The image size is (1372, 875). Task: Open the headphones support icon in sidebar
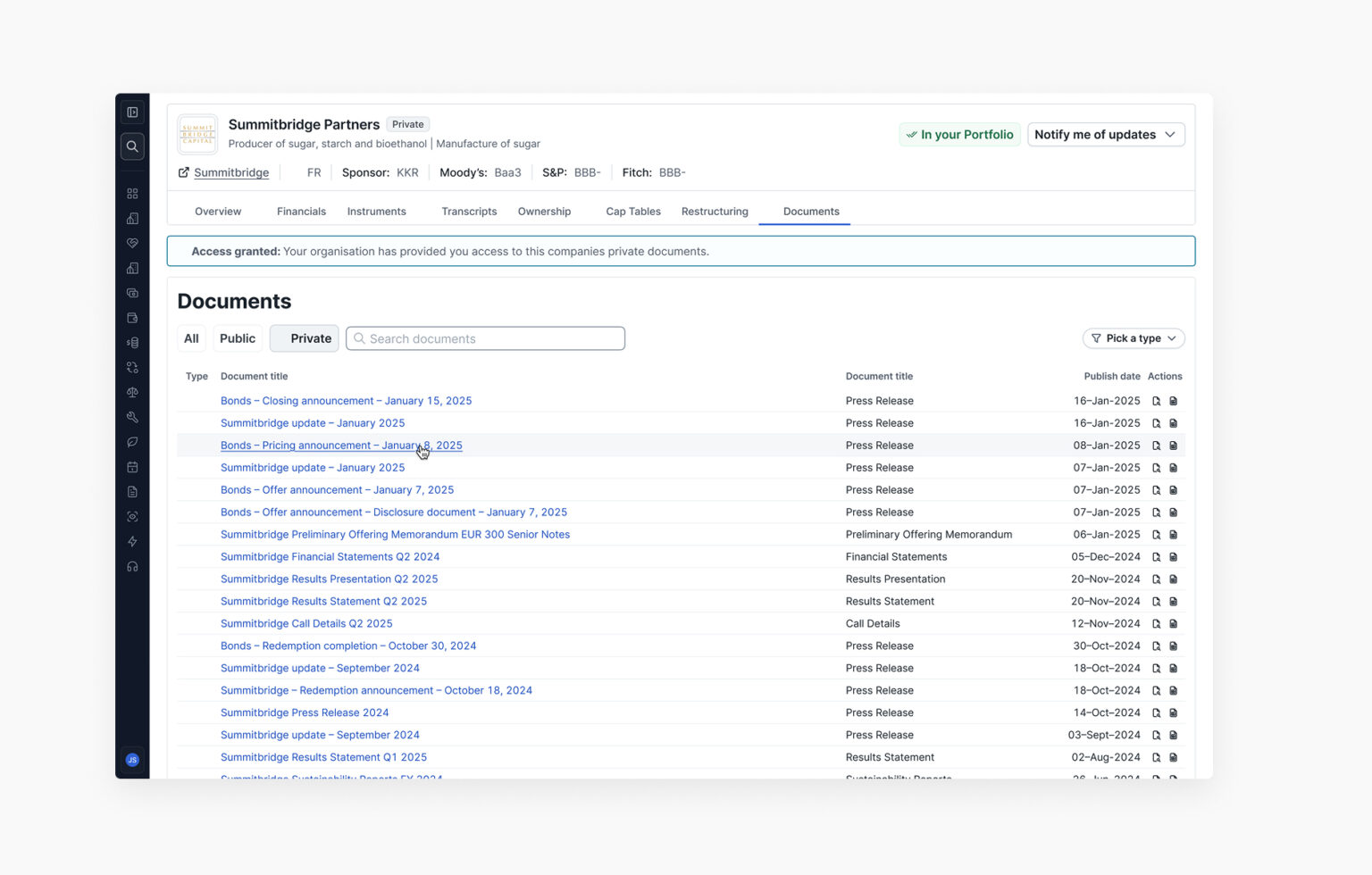pos(132,567)
